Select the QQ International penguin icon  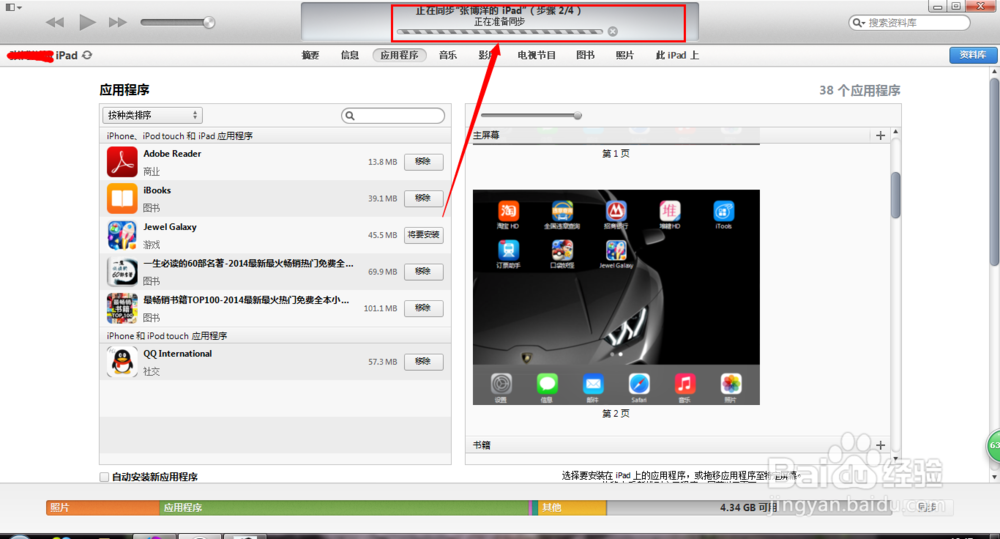pyautogui.click(x=122, y=362)
